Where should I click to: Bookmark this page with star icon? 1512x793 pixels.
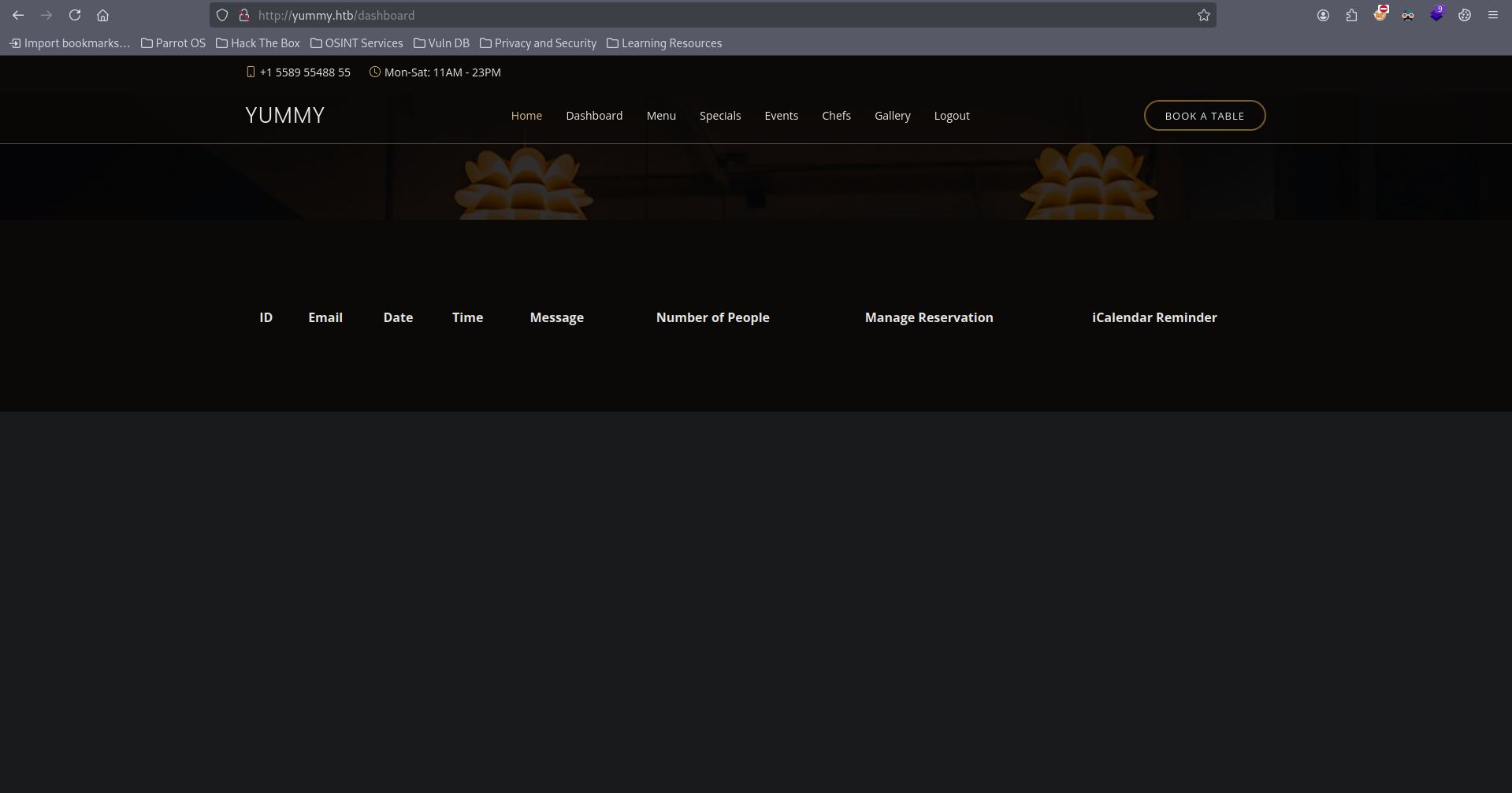click(x=1203, y=15)
